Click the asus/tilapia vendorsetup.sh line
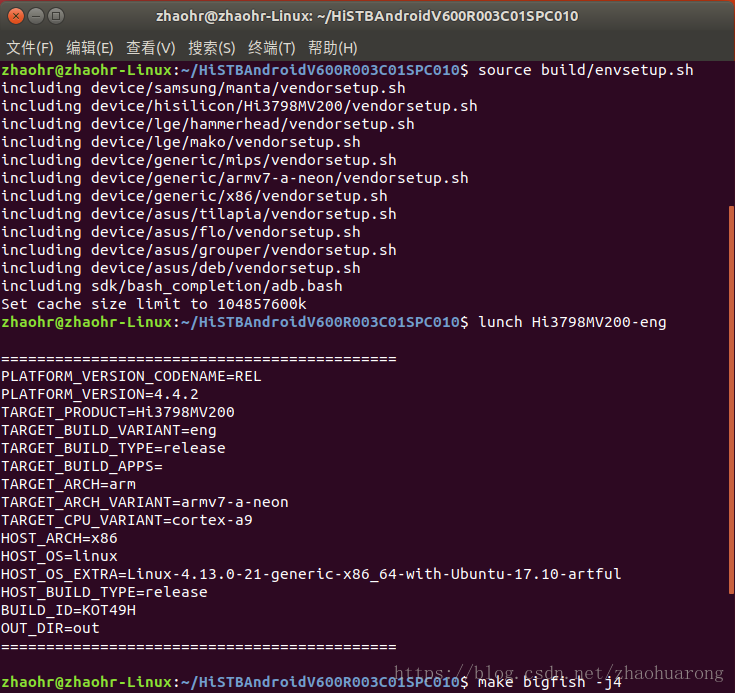 point(199,214)
